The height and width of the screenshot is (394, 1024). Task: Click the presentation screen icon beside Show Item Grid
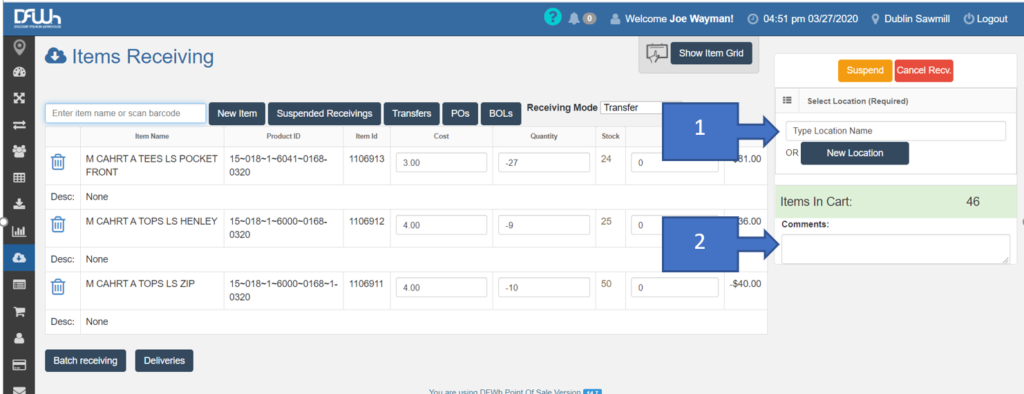tap(656, 54)
